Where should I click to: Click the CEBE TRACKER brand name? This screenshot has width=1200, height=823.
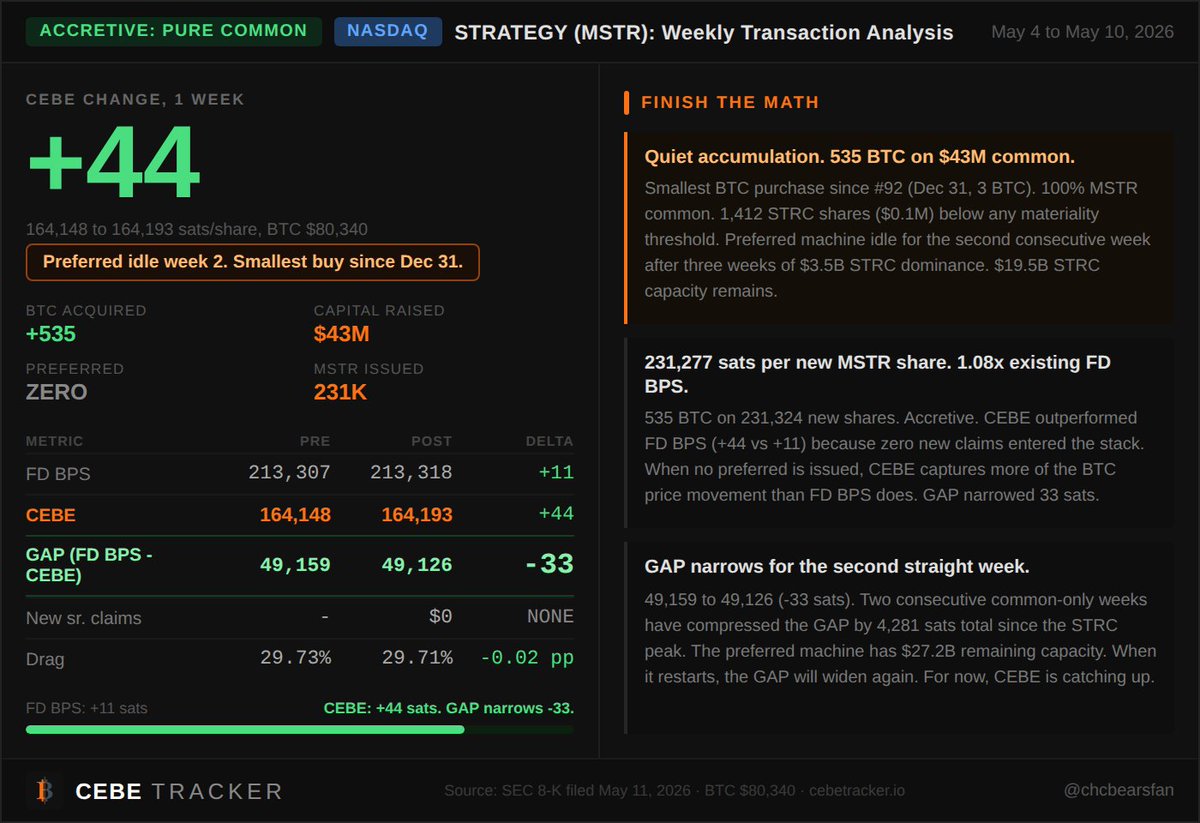[x=179, y=792]
